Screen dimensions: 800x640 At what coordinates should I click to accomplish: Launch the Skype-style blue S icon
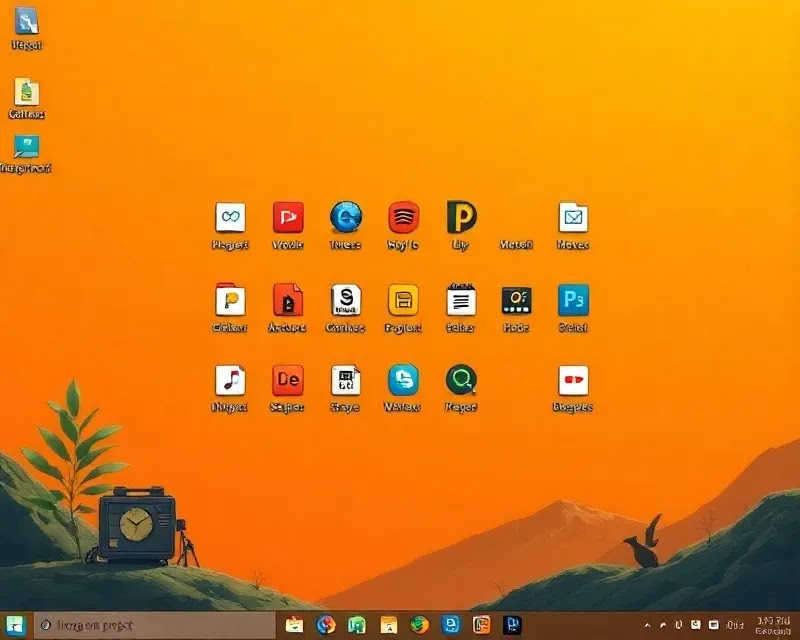pyautogui.click(x=403, y=380)
